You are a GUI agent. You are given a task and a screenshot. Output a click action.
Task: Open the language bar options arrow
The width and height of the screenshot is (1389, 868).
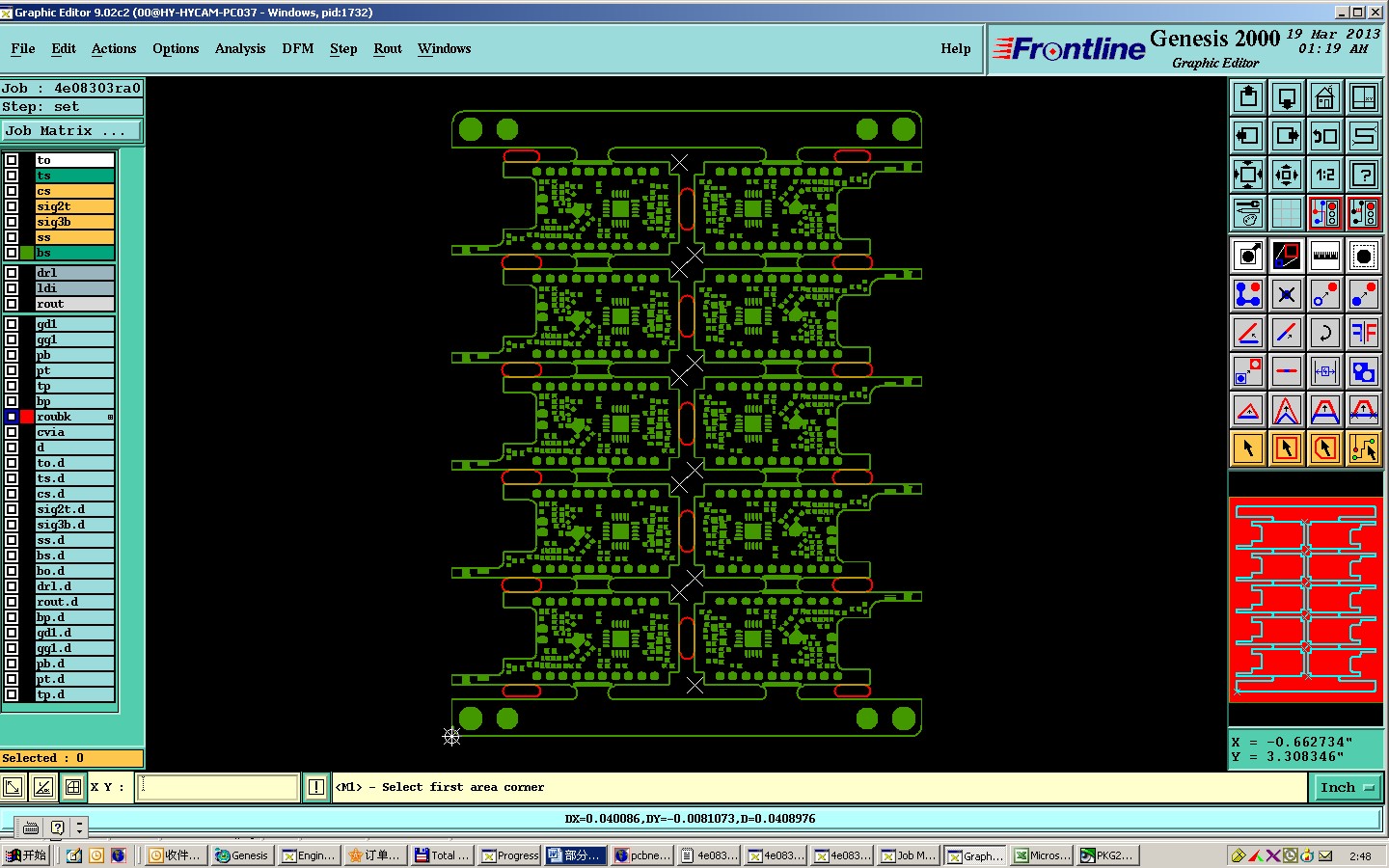click(80, 827)
